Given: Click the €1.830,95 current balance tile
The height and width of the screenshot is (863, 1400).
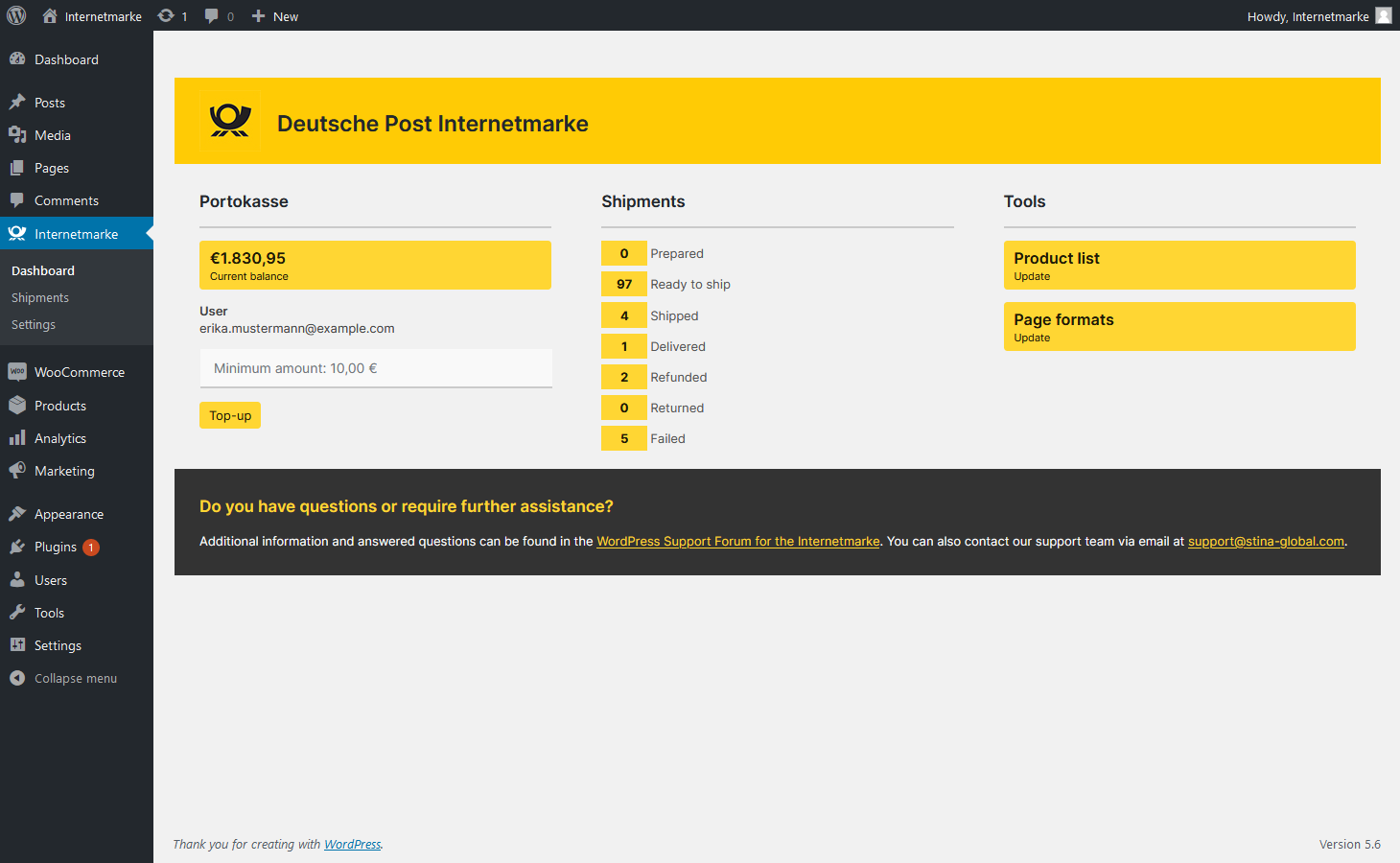Looking at the screenshot, I should coord(375,265).
